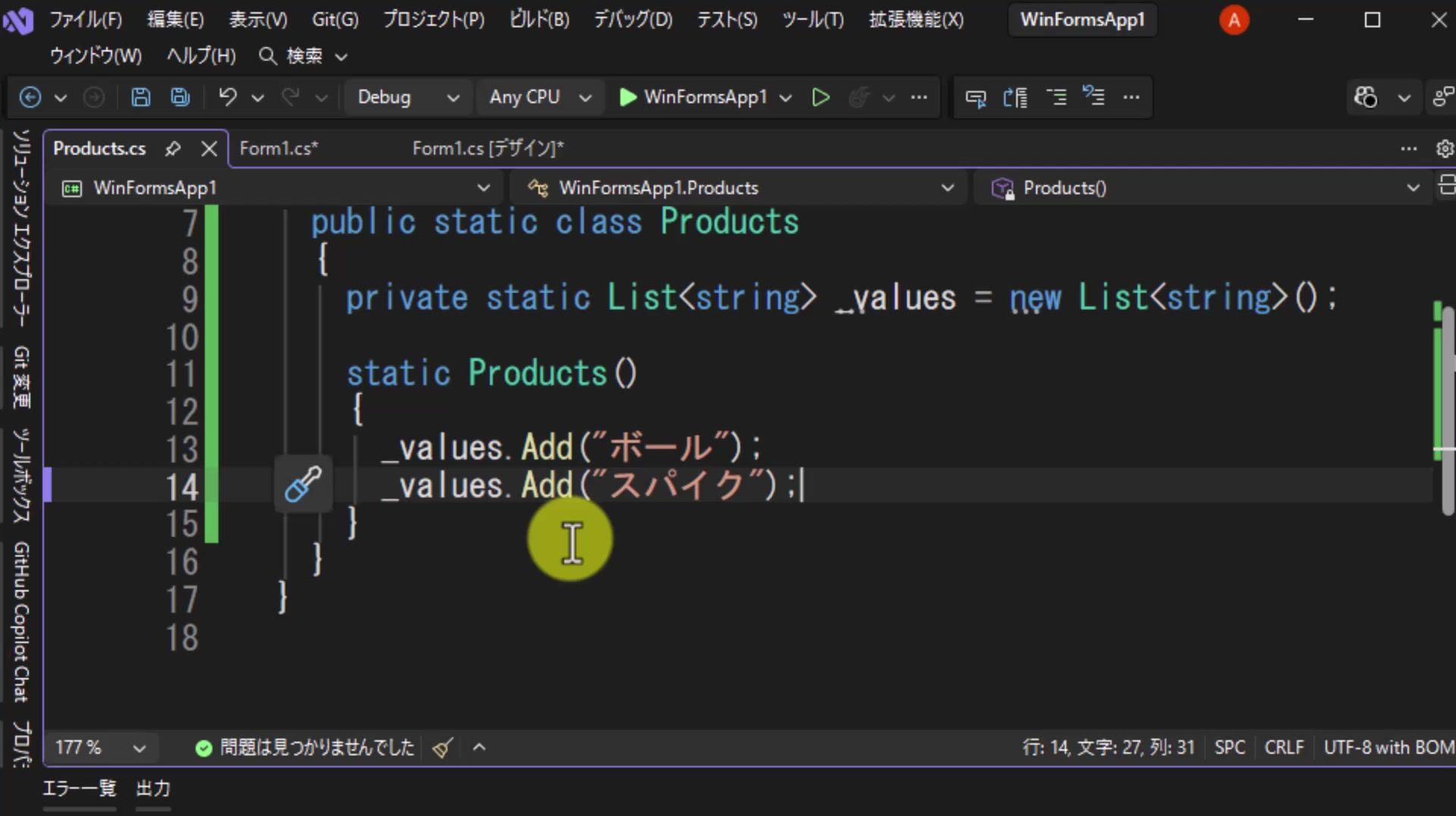Close the Products.cs tab

(x=209, y=149)
